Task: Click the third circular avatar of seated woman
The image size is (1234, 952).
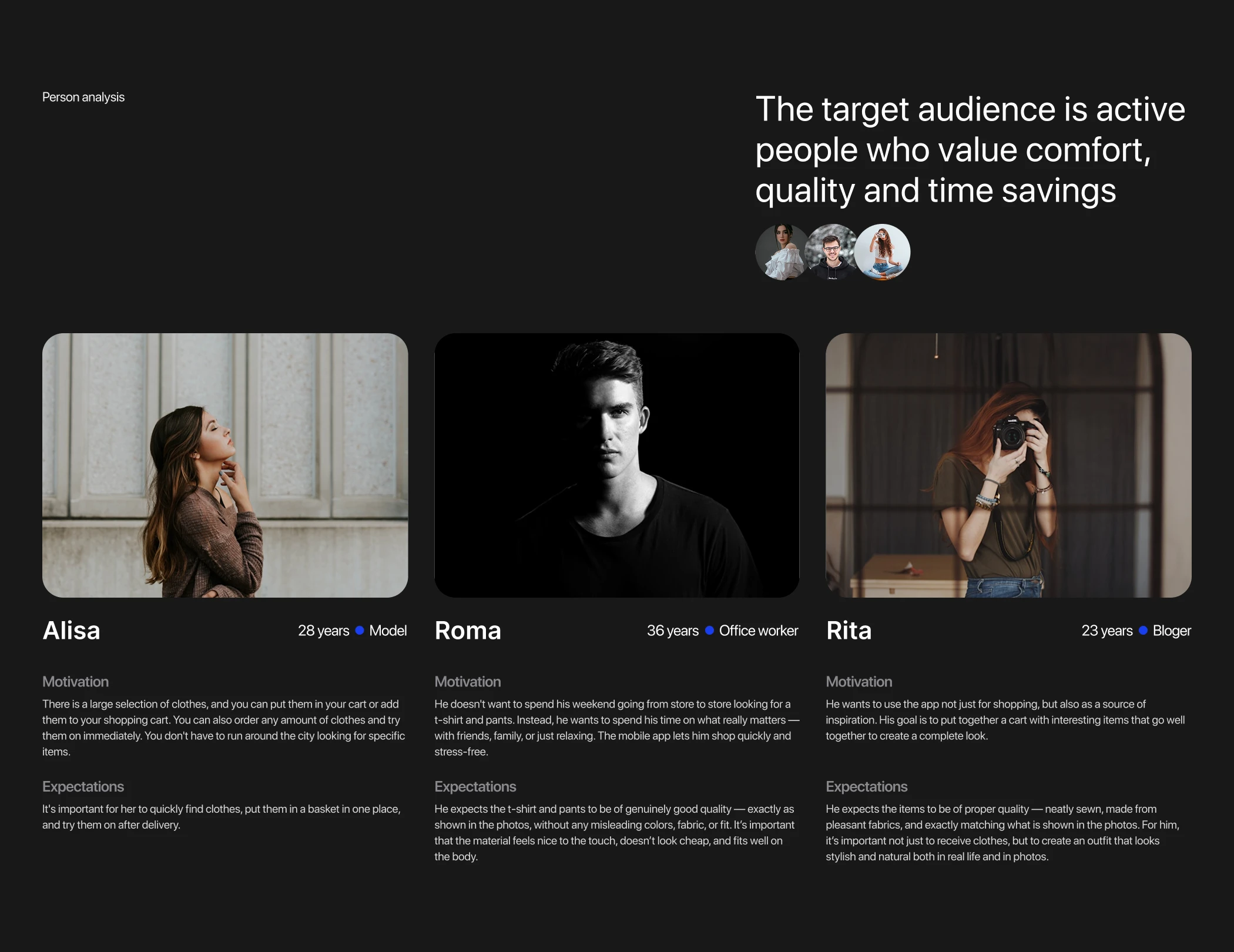Action: coord(883,252)
